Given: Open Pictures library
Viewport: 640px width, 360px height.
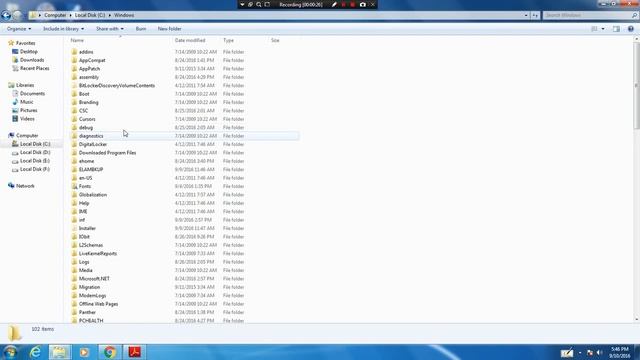Looking at the screenshot, I should point(29,110).
